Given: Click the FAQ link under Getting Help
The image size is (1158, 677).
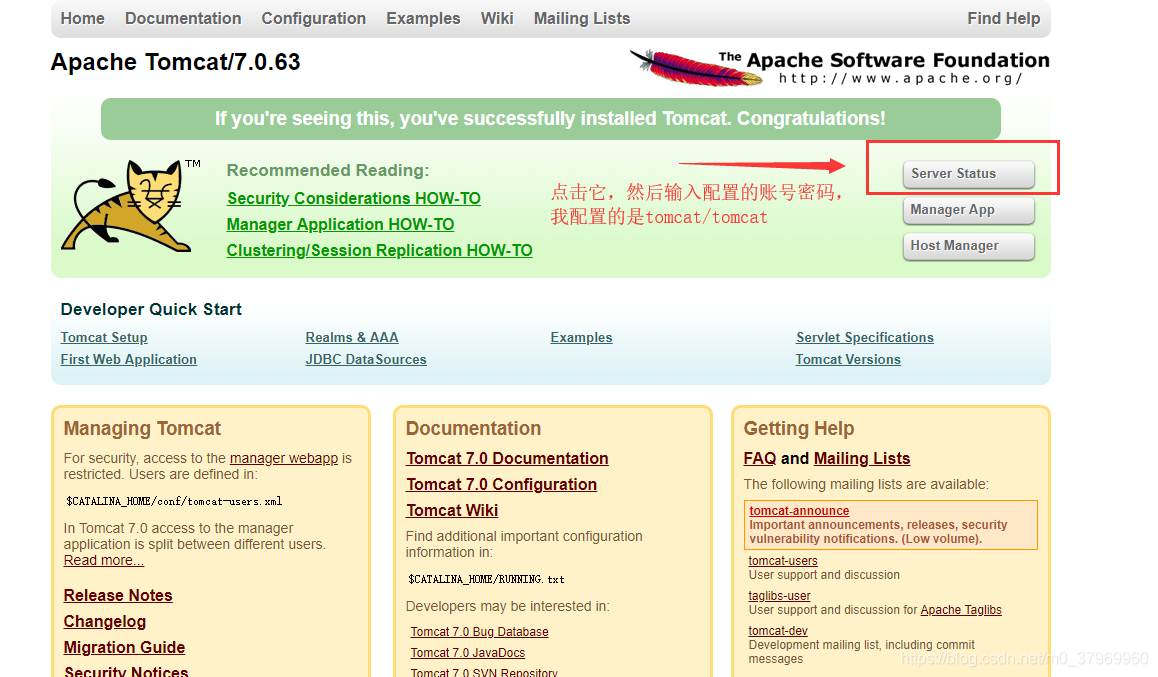Looking at the screenshot, I should point(760,458).
